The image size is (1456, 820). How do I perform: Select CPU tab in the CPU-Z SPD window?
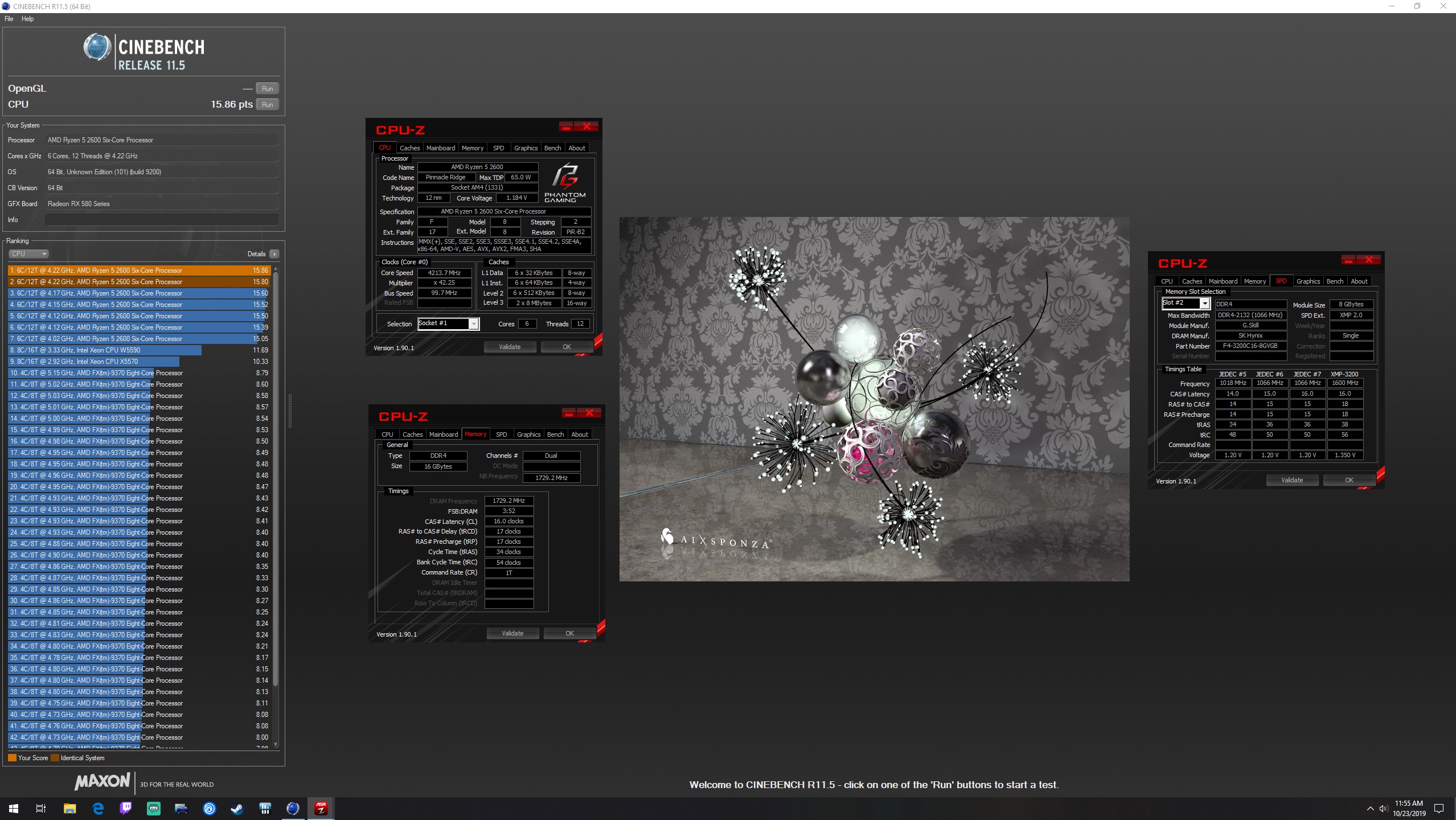1167,281
